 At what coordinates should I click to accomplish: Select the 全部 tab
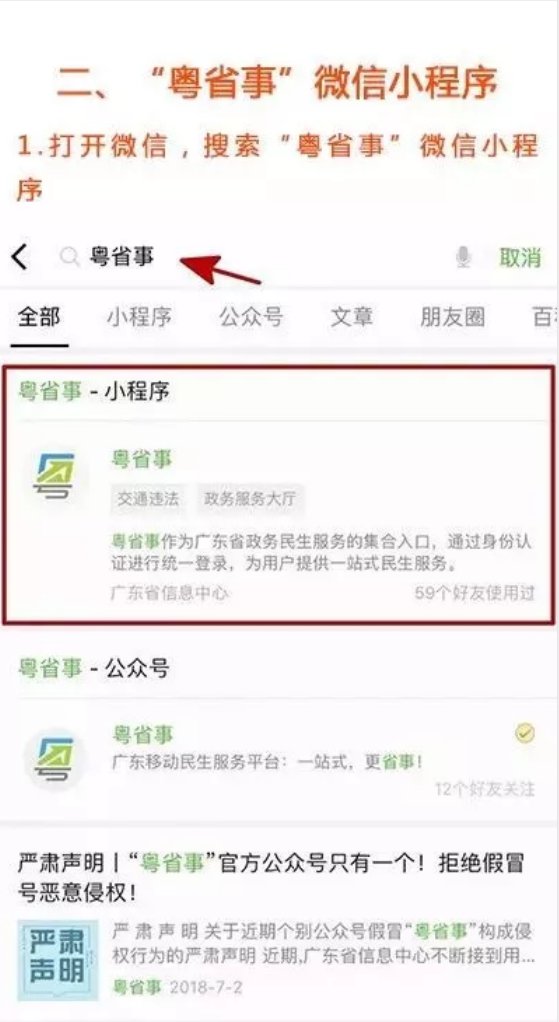click(x=39, y=317)
